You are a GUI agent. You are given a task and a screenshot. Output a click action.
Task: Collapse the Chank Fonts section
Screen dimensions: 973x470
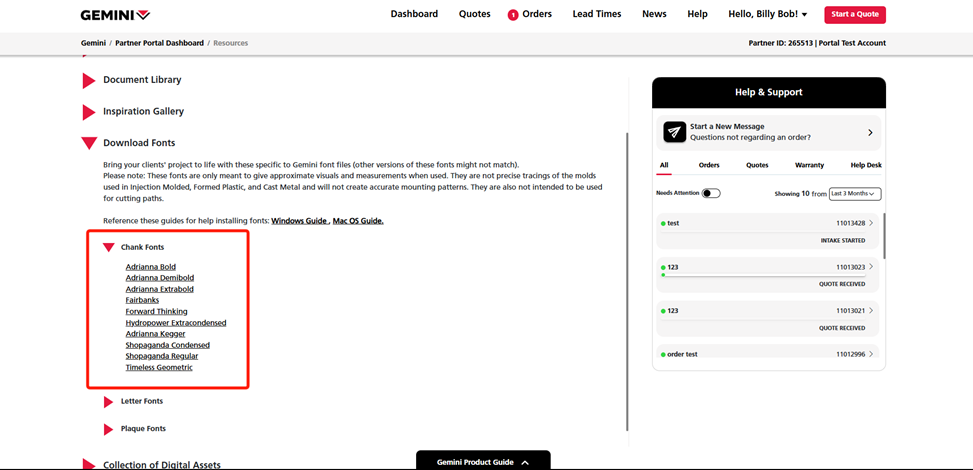coord(109,247)
